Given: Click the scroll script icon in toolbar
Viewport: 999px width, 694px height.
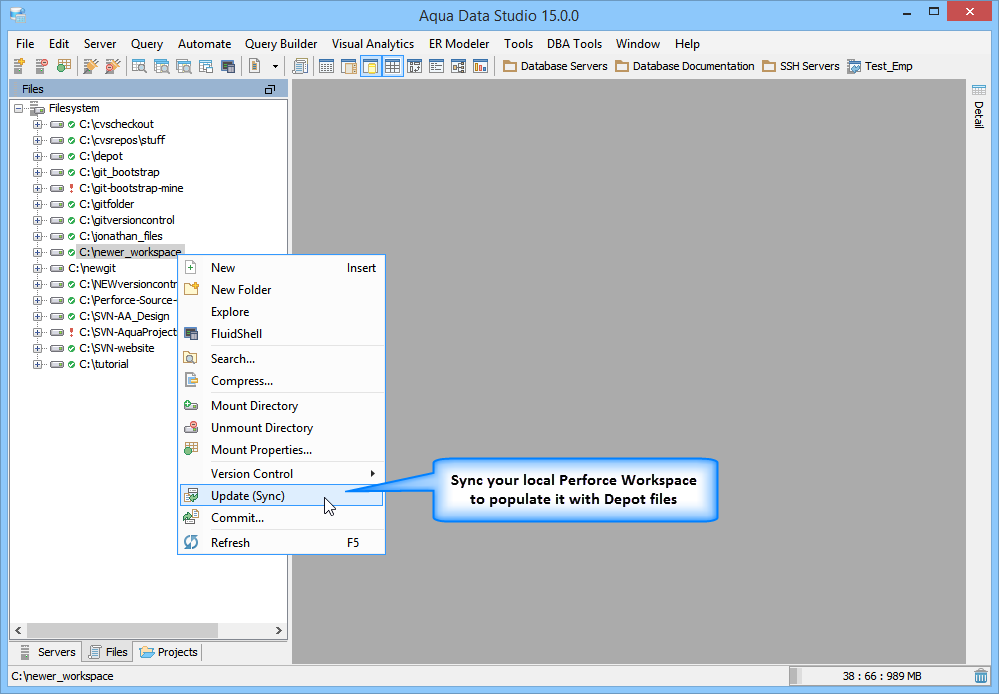Looking at the screenshot, I should click(300, 66).
